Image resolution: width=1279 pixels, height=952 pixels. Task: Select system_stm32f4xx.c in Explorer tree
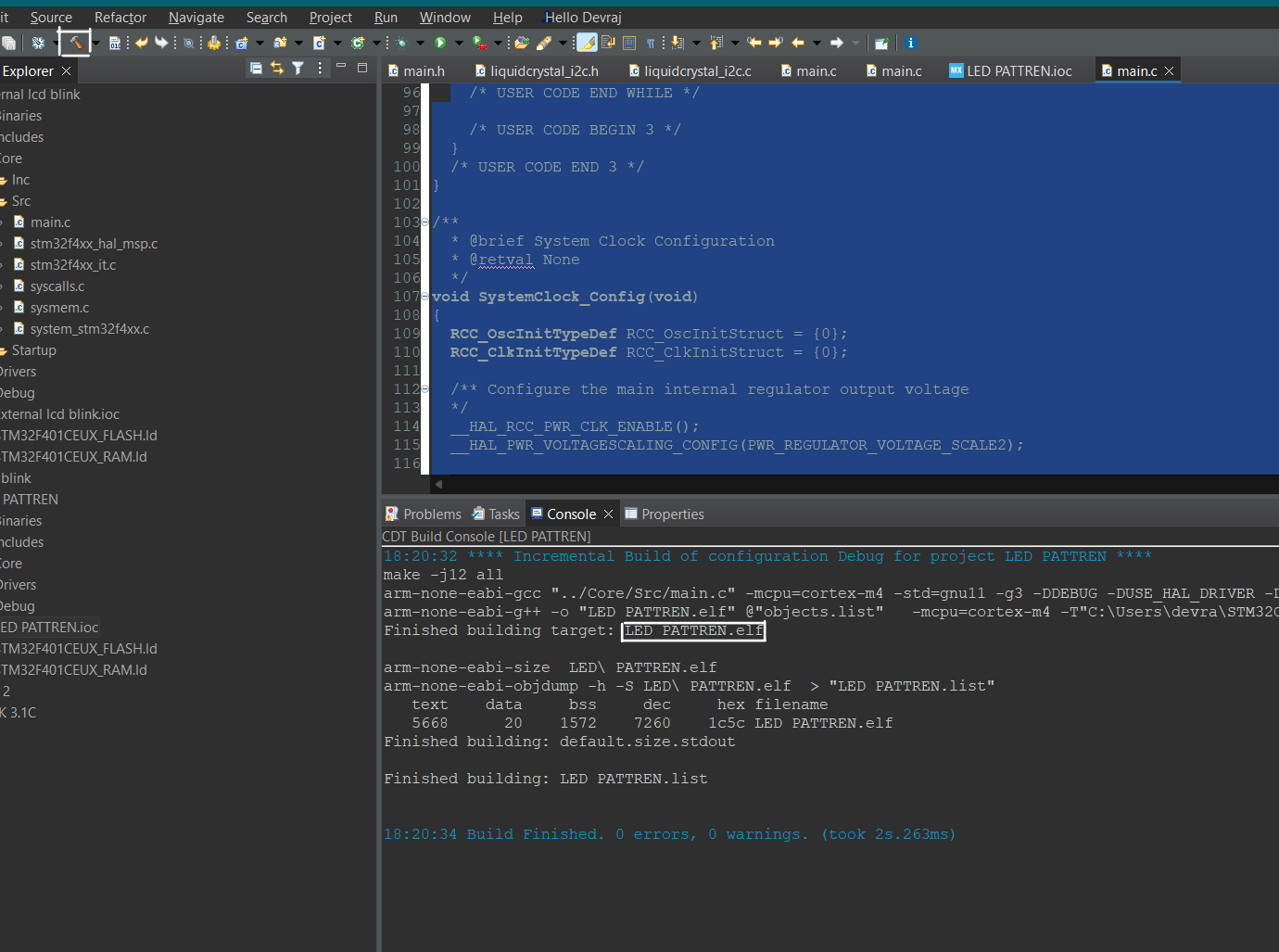click(90, 329)
